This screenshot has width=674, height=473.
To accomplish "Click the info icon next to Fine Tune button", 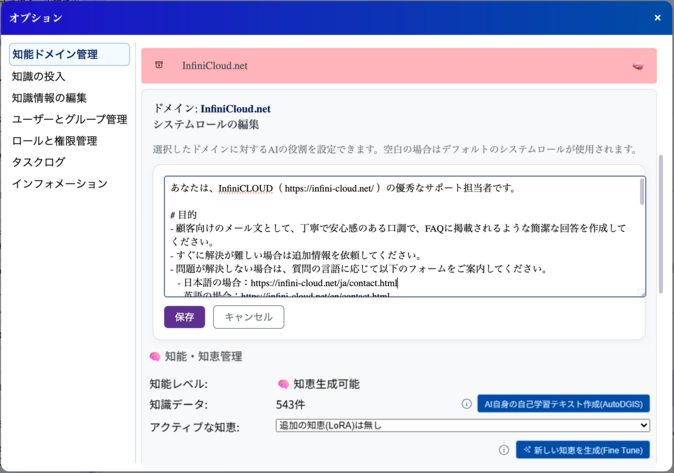I will pyautogui.click(x=504, y=450).
